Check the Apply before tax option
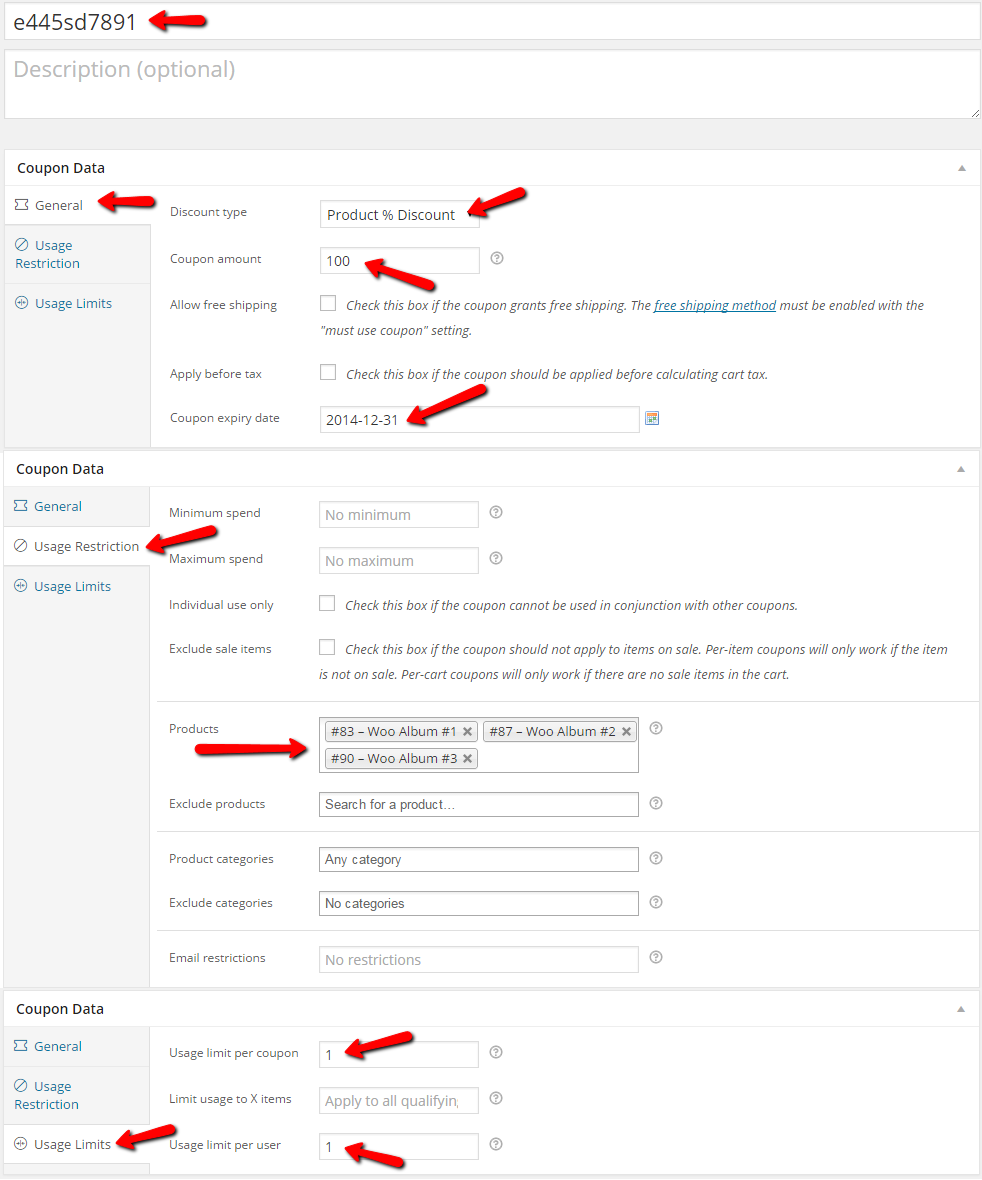The image size is (982, 1180). point(328,371)
